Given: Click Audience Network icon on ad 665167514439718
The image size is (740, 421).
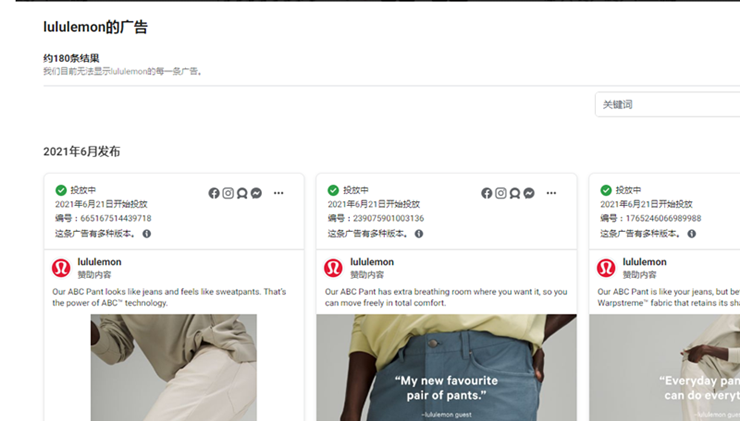Looking at the screenshot, I should [x=242, y=193].
